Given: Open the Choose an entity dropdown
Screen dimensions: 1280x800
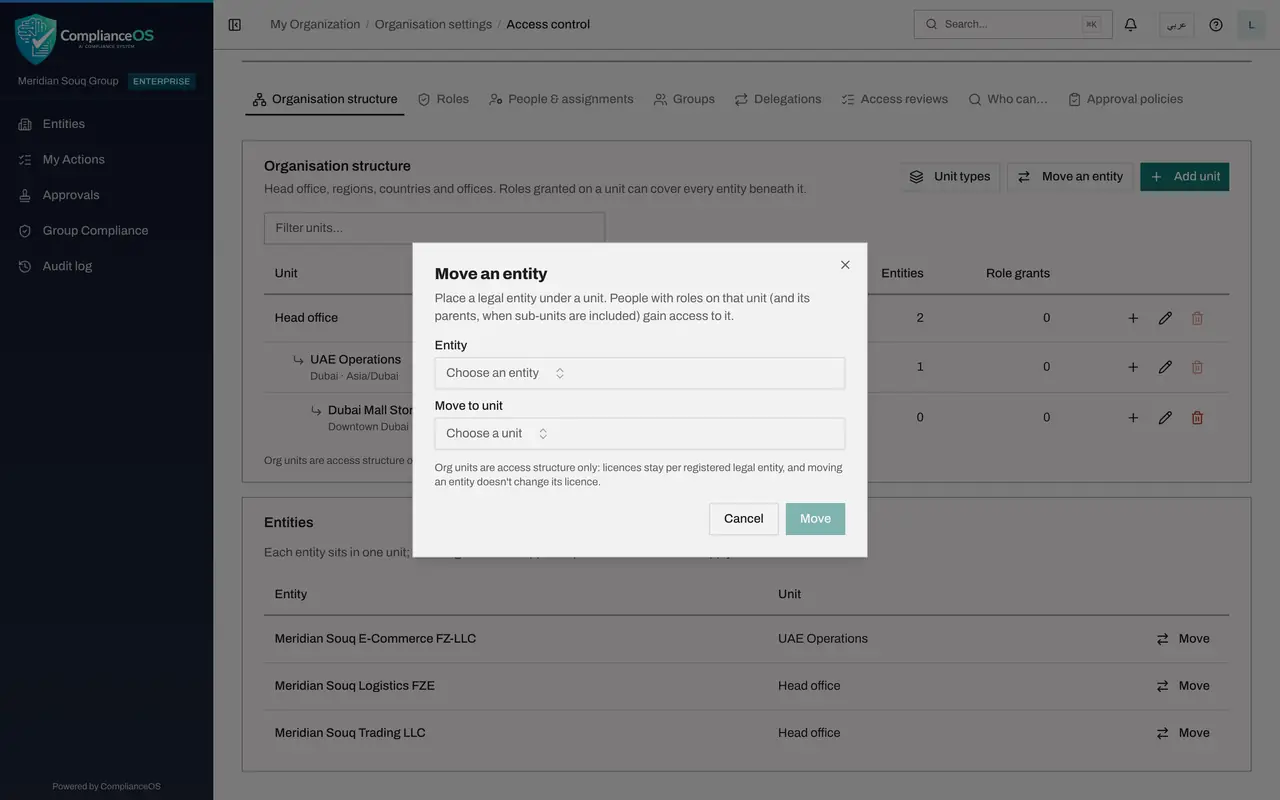Looking at the screenshot, I should point(640,373).
